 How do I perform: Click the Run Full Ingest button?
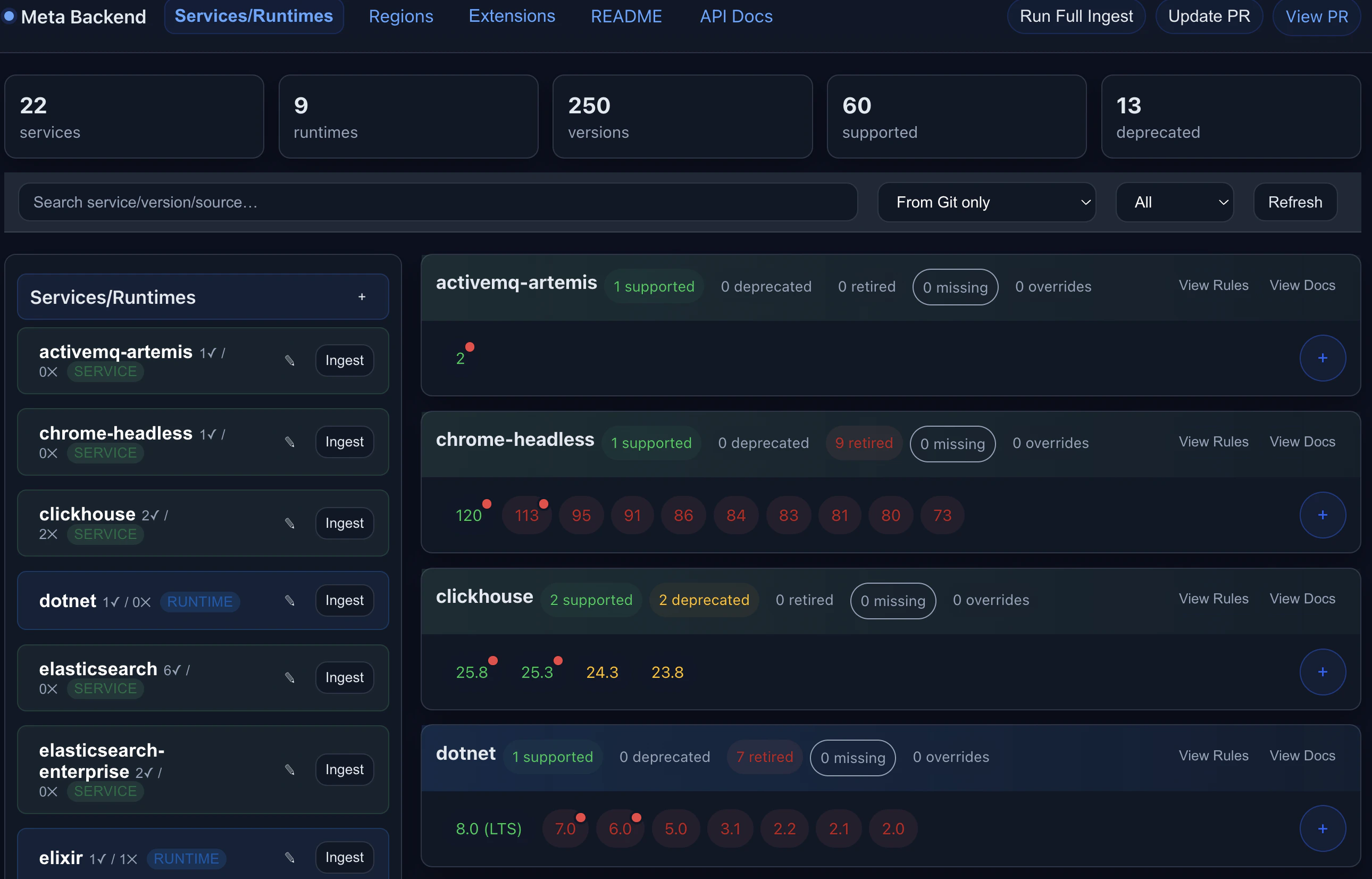coord(1076,16)
